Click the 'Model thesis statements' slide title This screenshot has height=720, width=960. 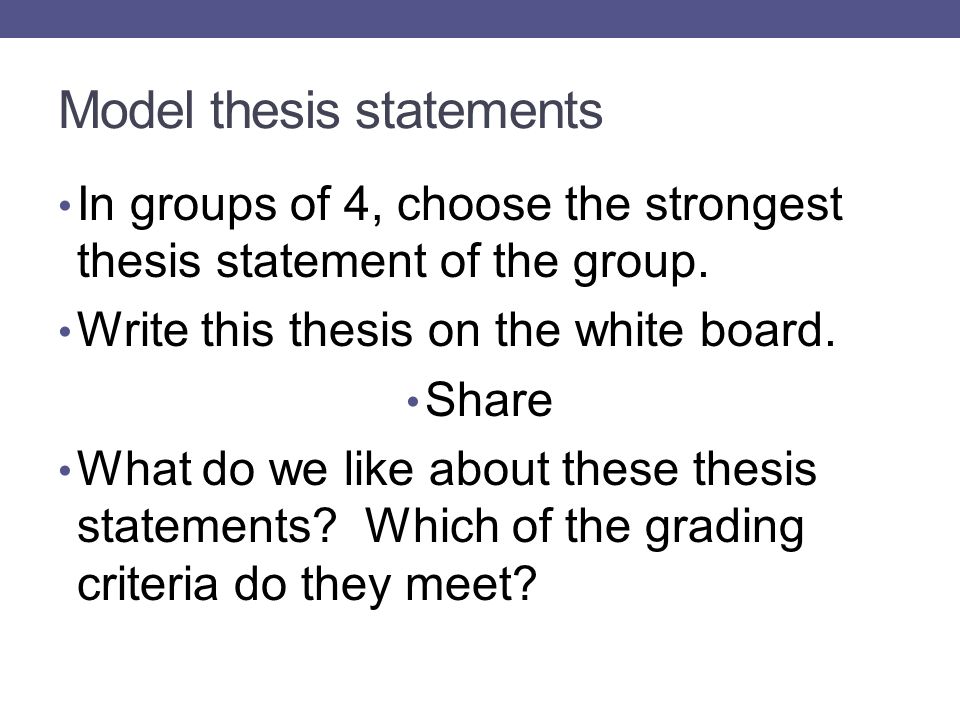pyautogui.click(x=331, y=111)
